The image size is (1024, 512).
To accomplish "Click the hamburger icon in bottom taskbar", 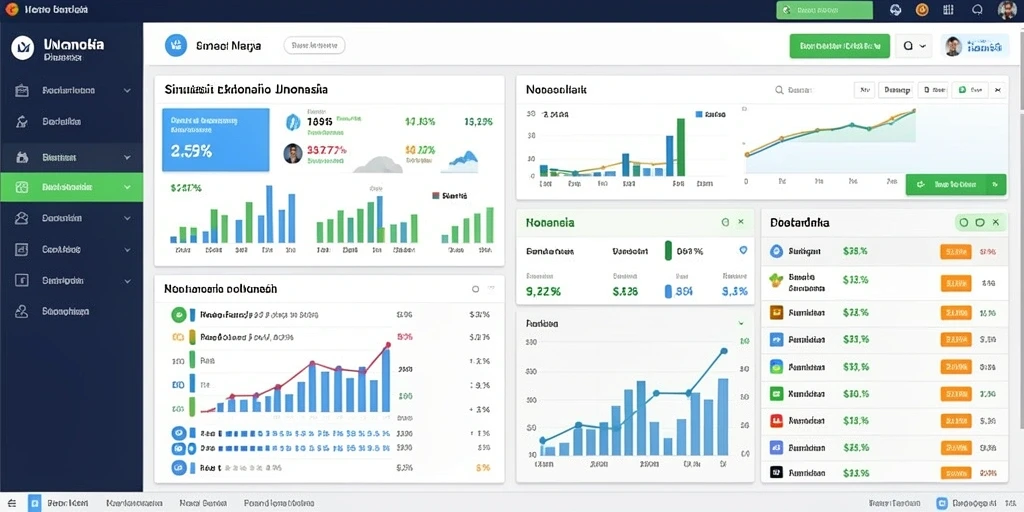I will (12, 504).
